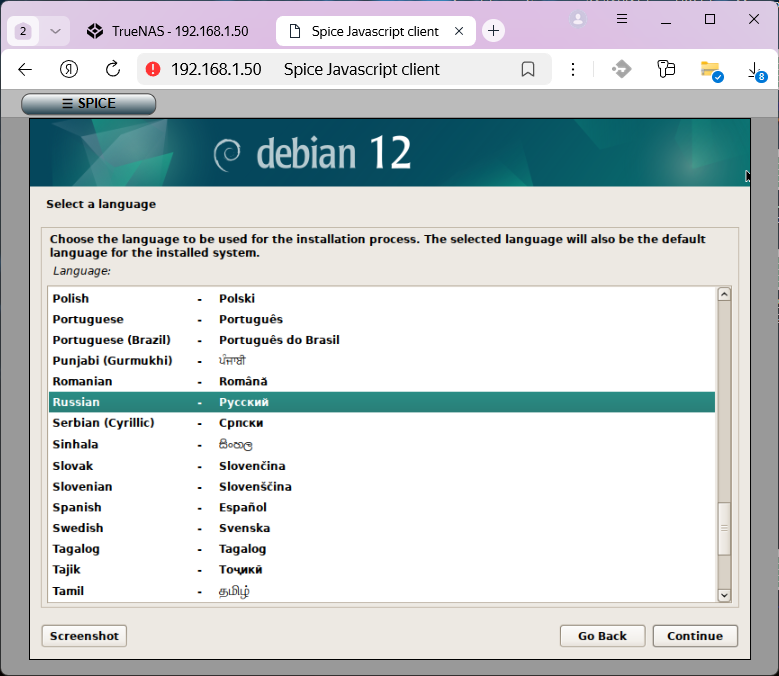Select Portuguese - Português language

[x=382, y=319]
